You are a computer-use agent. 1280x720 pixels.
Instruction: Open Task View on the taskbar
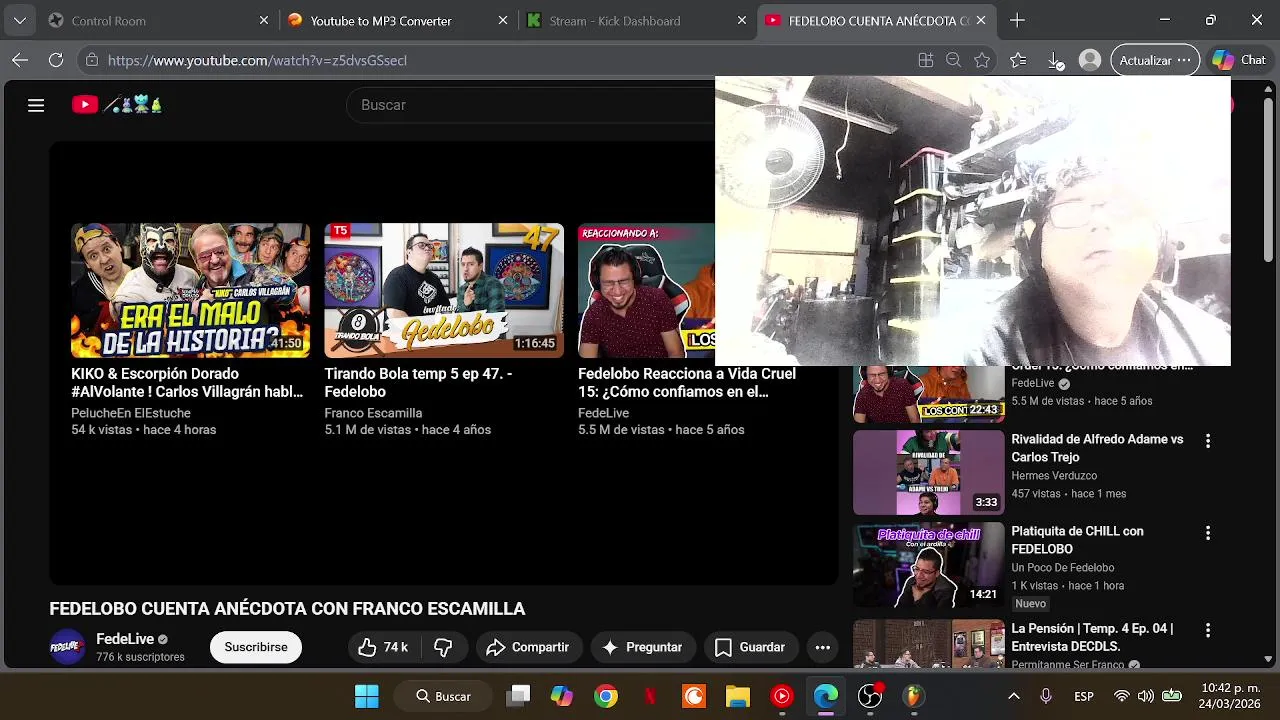pyautogui.click(x=518, y=696)
